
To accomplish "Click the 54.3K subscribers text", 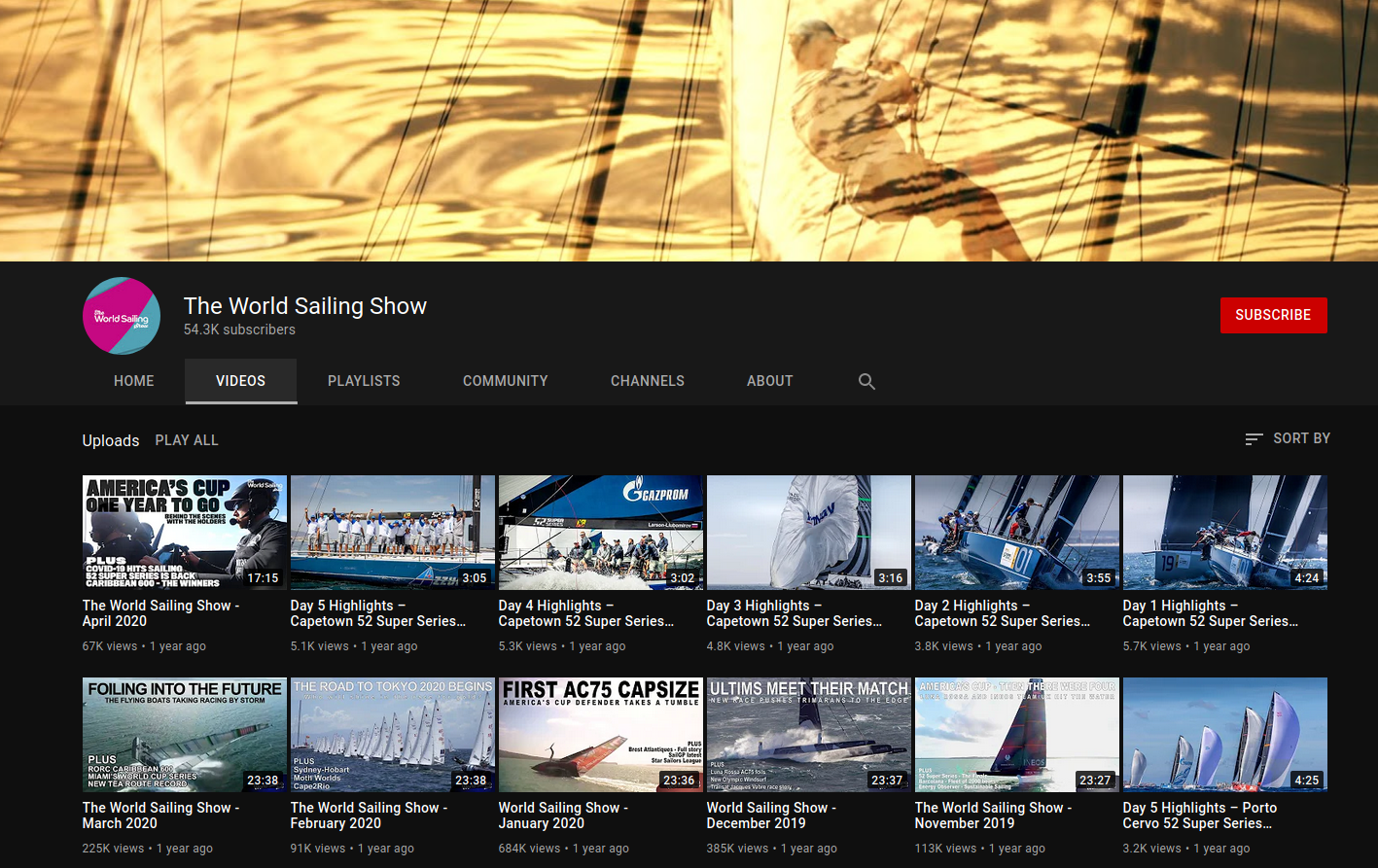I will coord(239,330).
